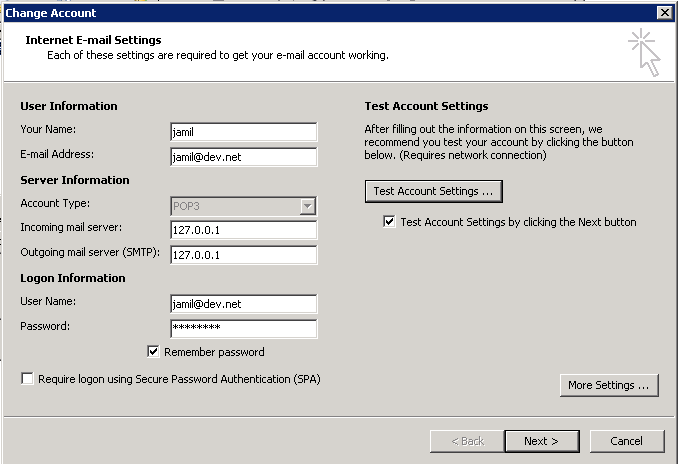Screen dimensions: 679x464
Task: Click the Server Information section heading
Action: pos(75,180)
